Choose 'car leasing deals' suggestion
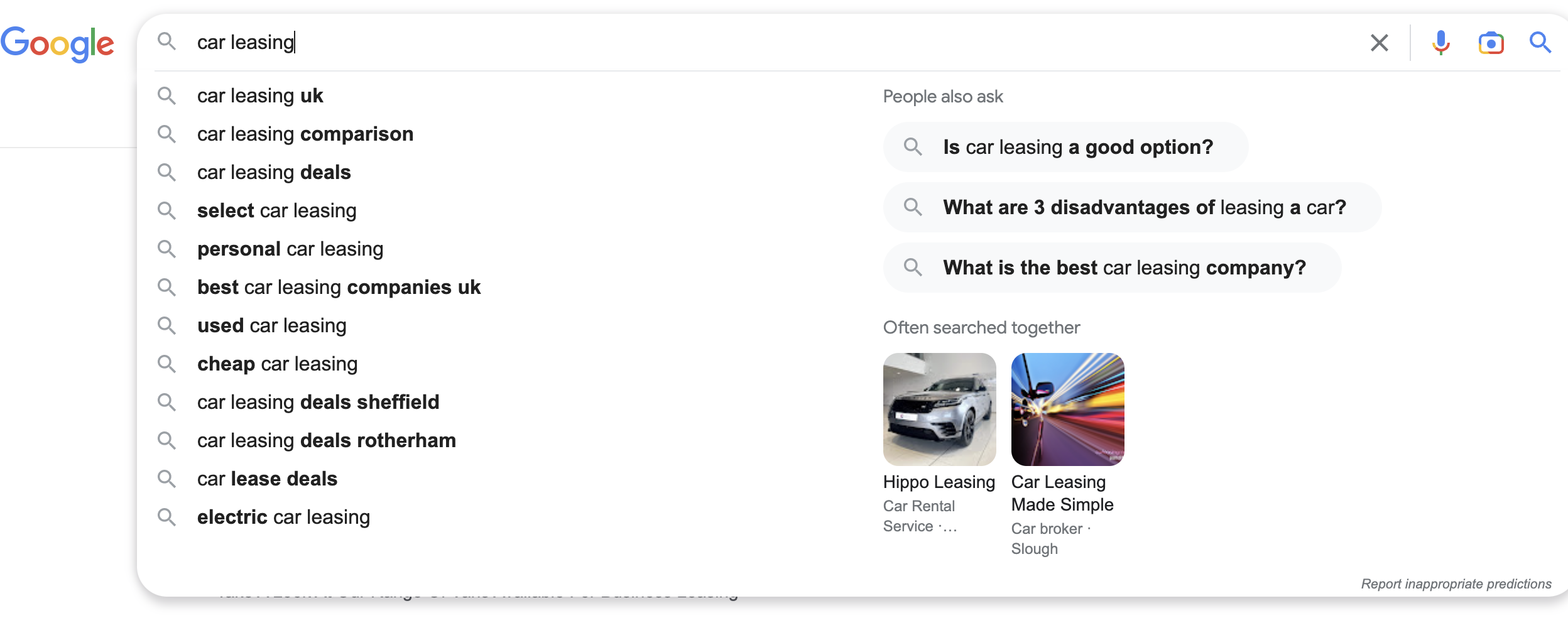Viewport: 1568px width, 618px height. tap(274, 172)
